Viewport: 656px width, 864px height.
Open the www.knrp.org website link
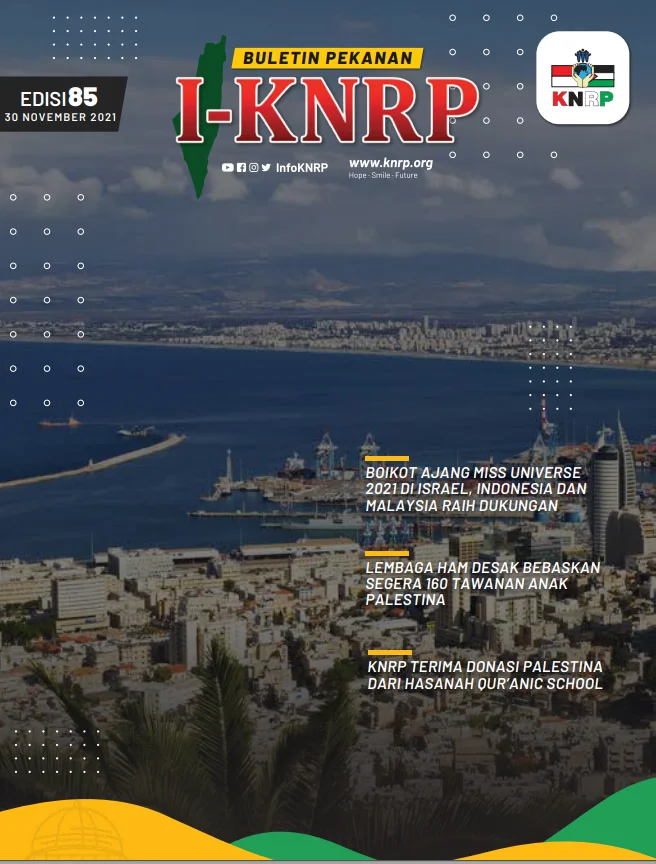tap(391, 163)
